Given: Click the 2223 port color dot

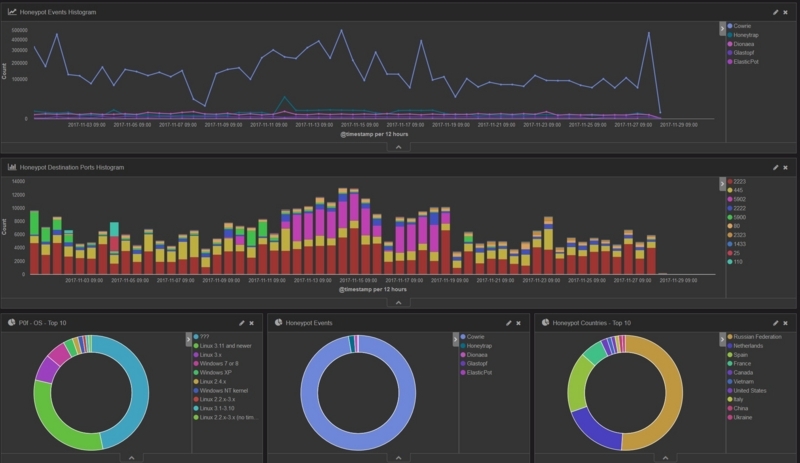Looking at the screenshot, I should pos(730,182).
